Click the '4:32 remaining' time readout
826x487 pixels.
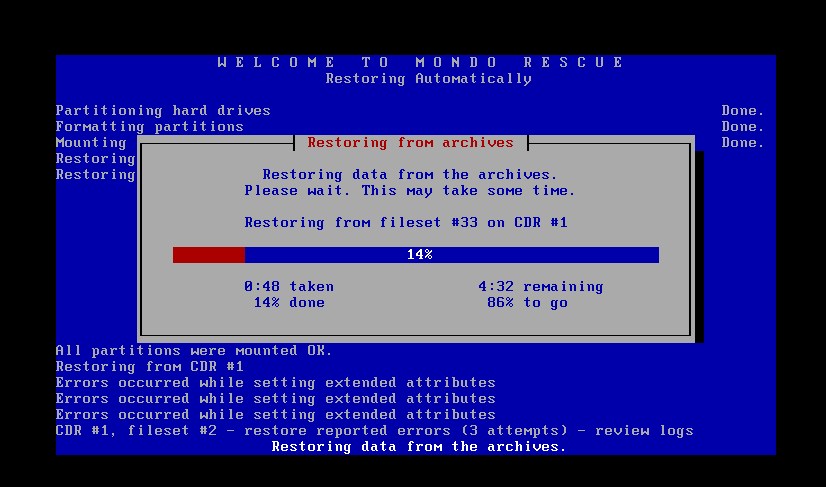coord(540,287)
